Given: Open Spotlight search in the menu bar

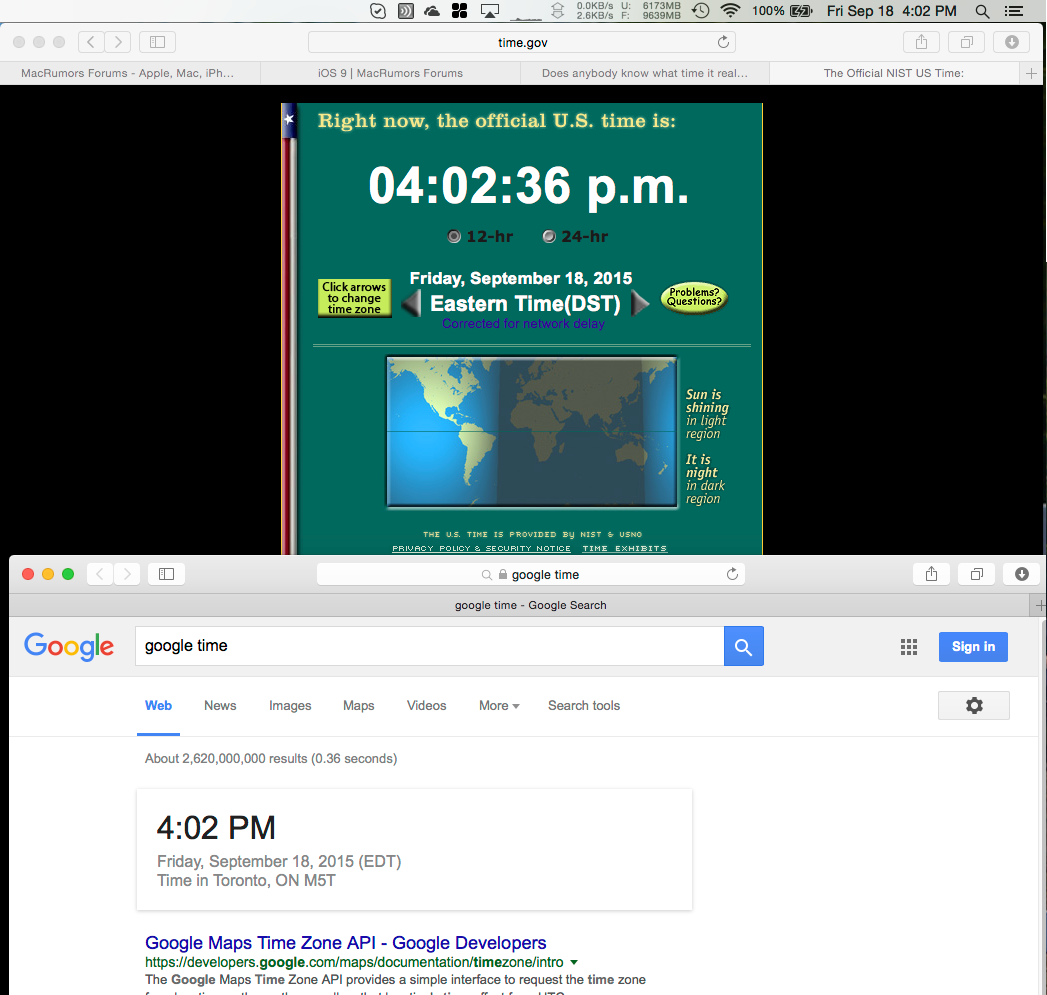Looking at the screenshot, I should [982, 11].
